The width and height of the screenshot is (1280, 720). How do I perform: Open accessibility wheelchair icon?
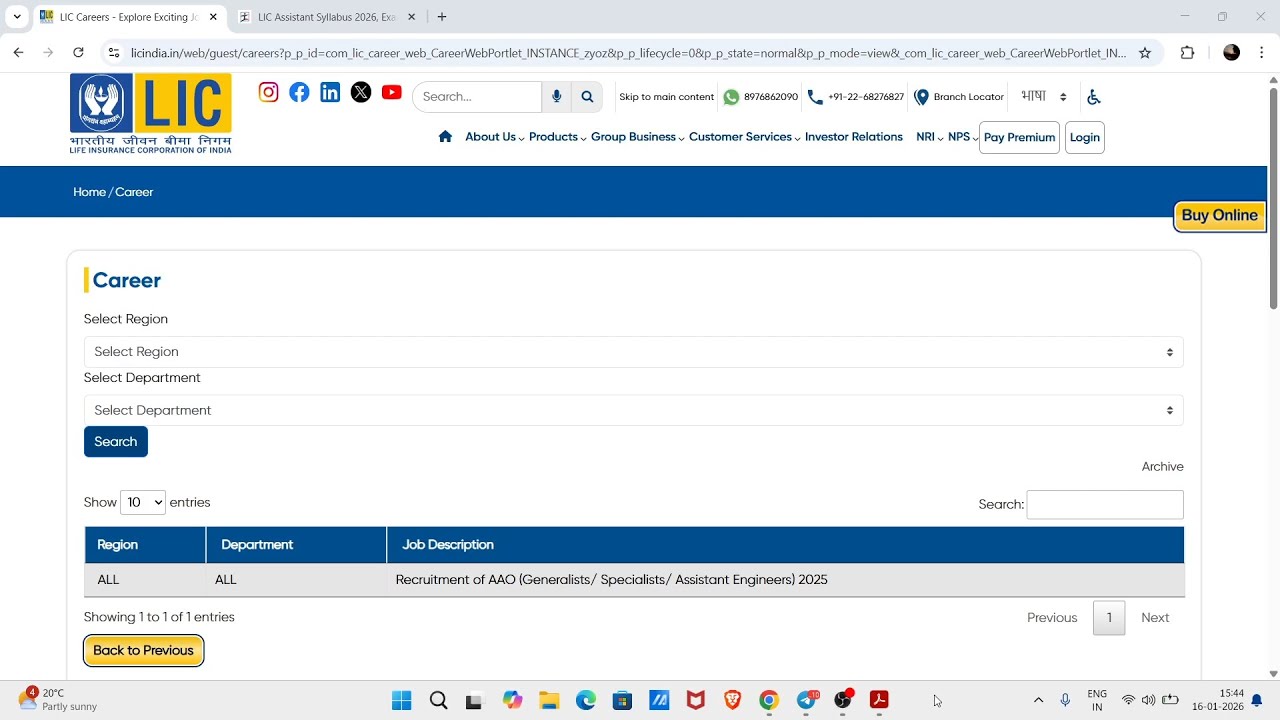(1093, 97)
